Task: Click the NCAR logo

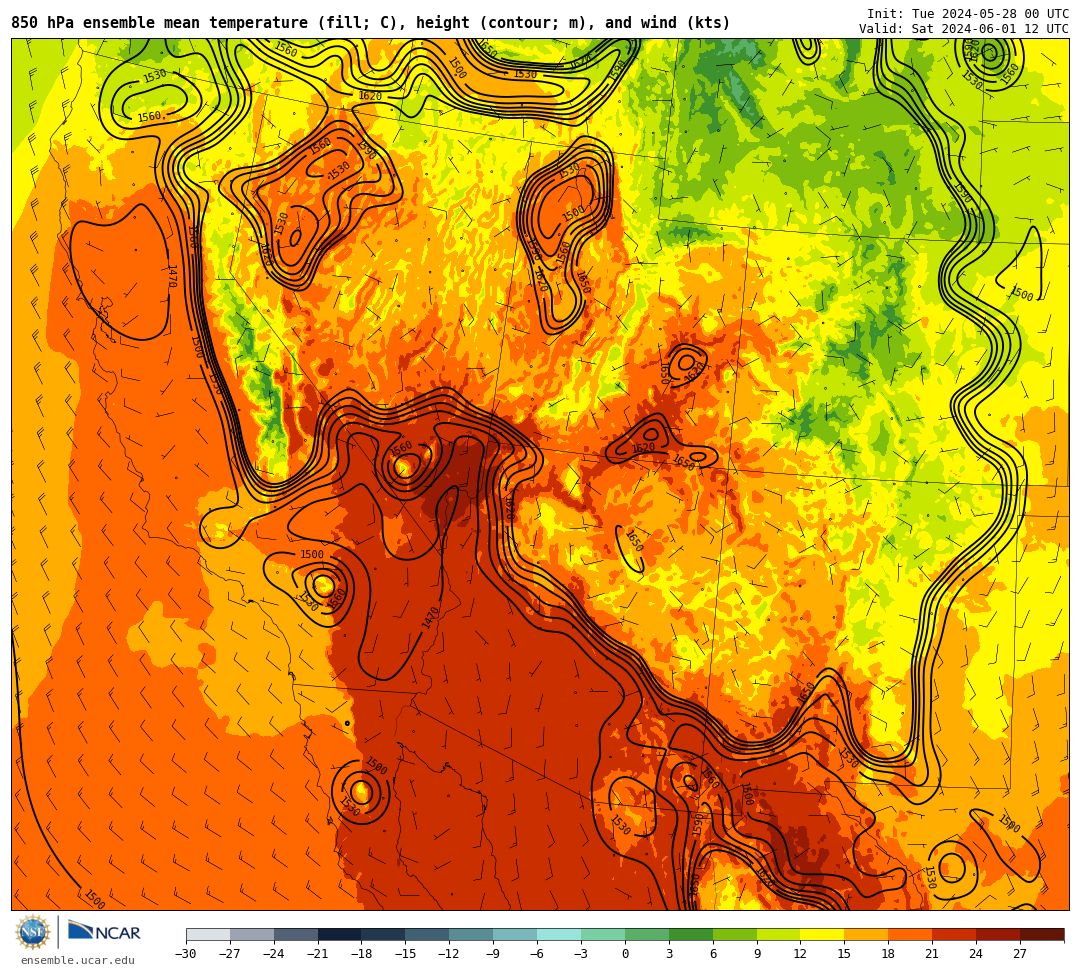Action: click(104, 932)
